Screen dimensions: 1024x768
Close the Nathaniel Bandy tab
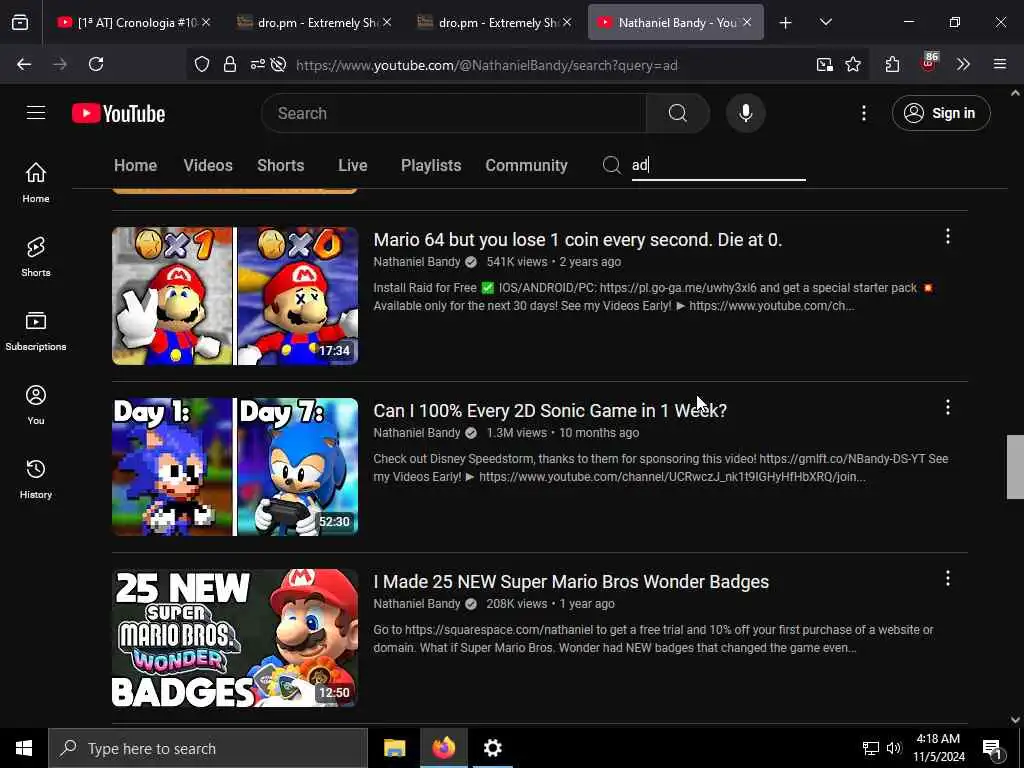click(x=747, y=22)
